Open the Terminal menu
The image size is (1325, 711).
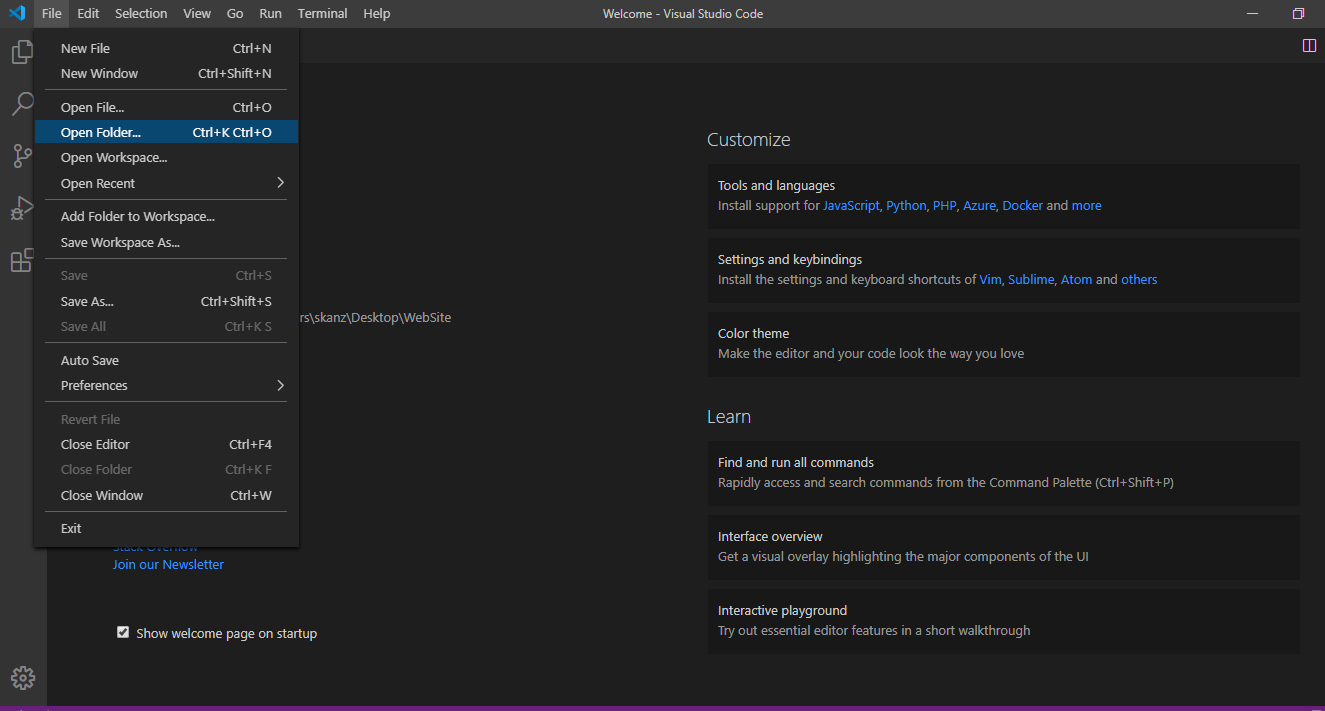click(322, 13)
